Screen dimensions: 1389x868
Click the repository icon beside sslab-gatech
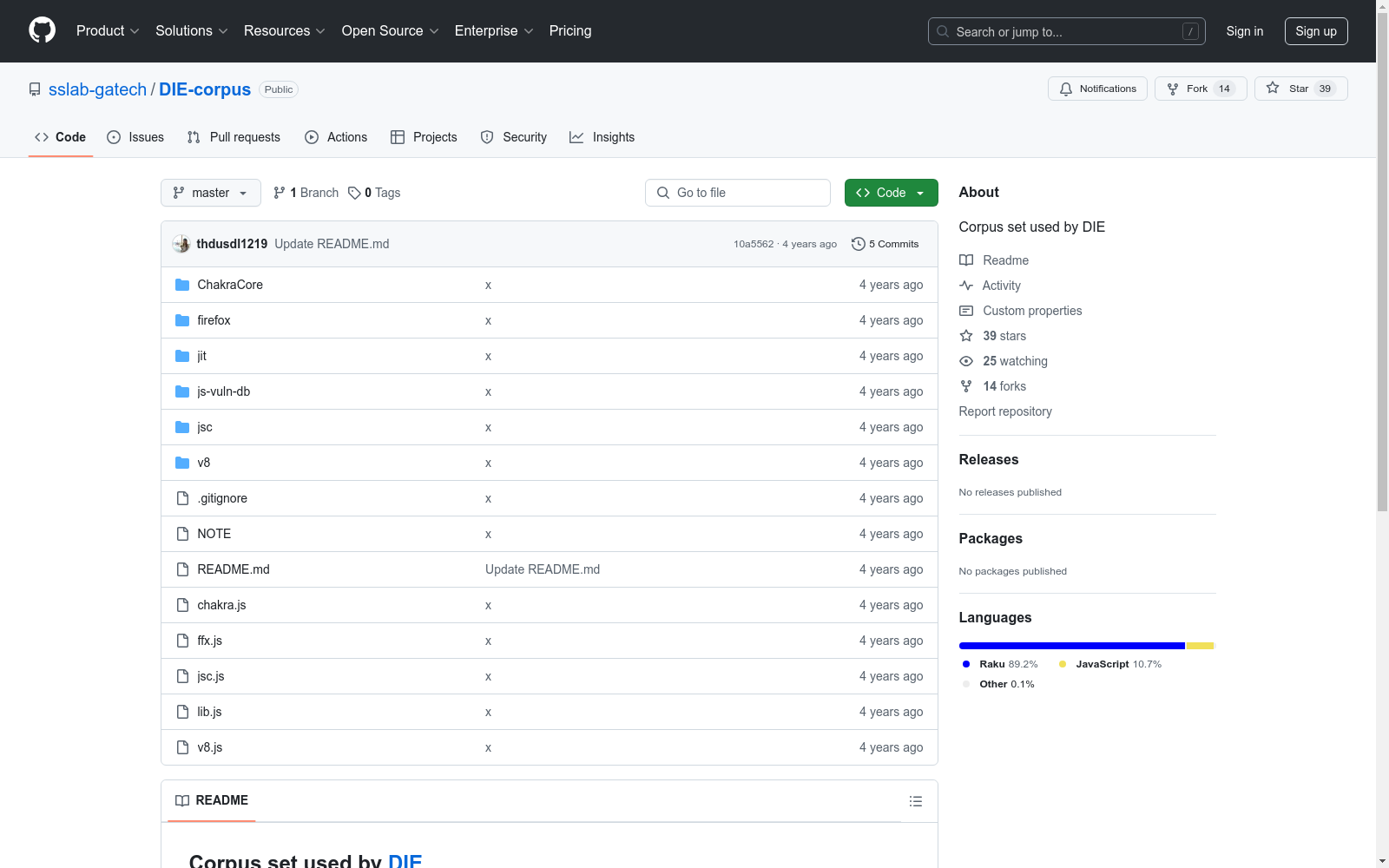[x=35, y=89]
